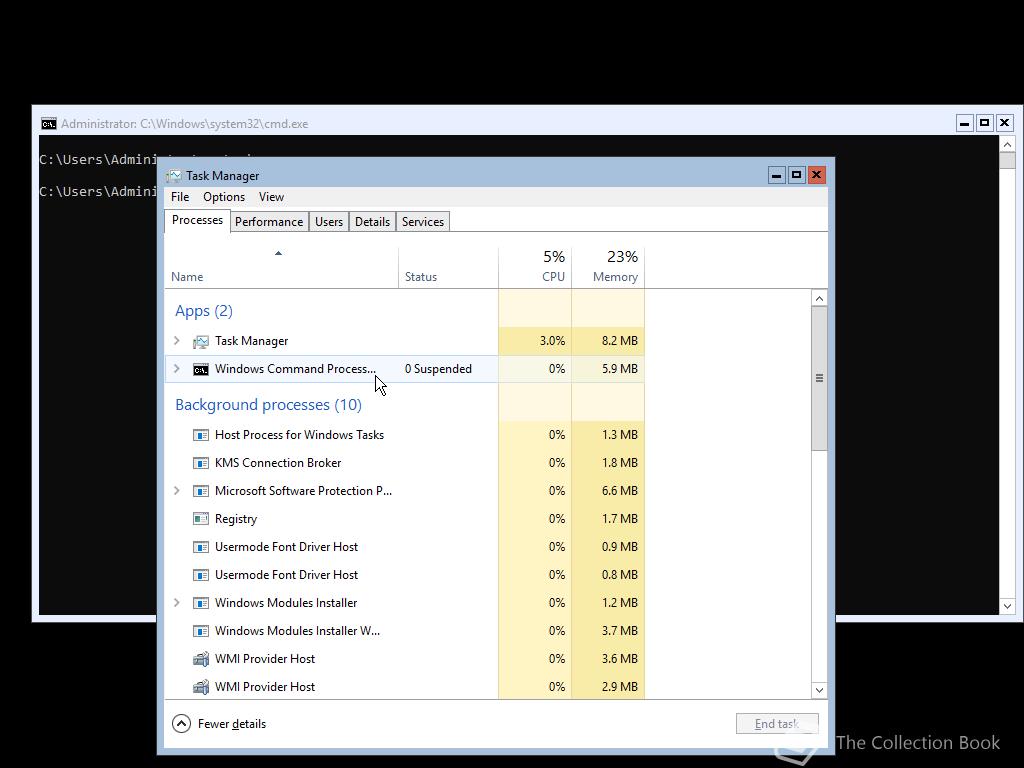Maximize the Task Manager window
Image resolution: width=1024 pixels, height=768 pixels.
pyautogui.click(x=796, y=175)
